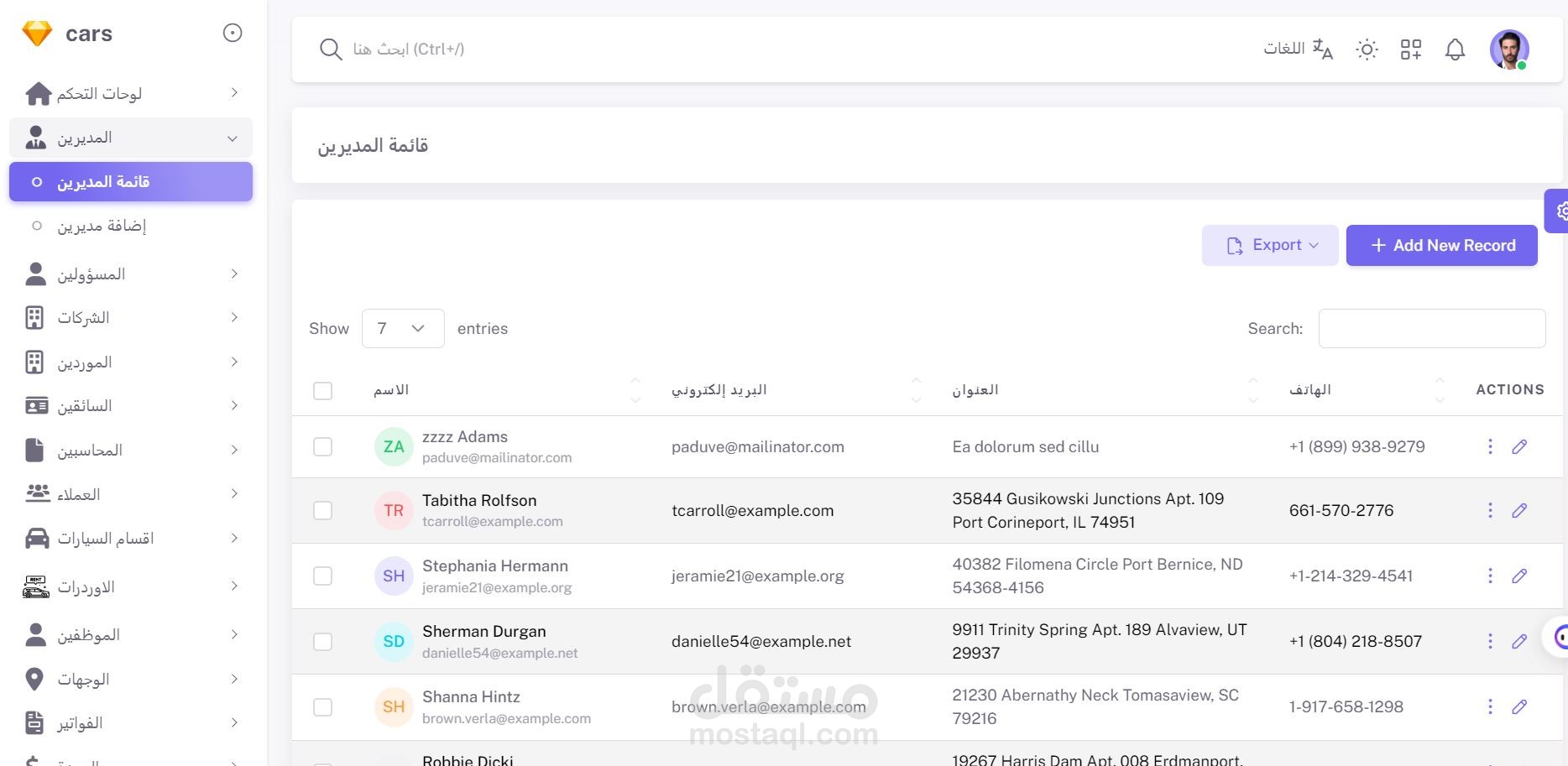Click the location pin icon beside الوجهات
Image resolution: width=1568 pixels, height=766 pixels.
pyautogui.click(x=34, y=679)
